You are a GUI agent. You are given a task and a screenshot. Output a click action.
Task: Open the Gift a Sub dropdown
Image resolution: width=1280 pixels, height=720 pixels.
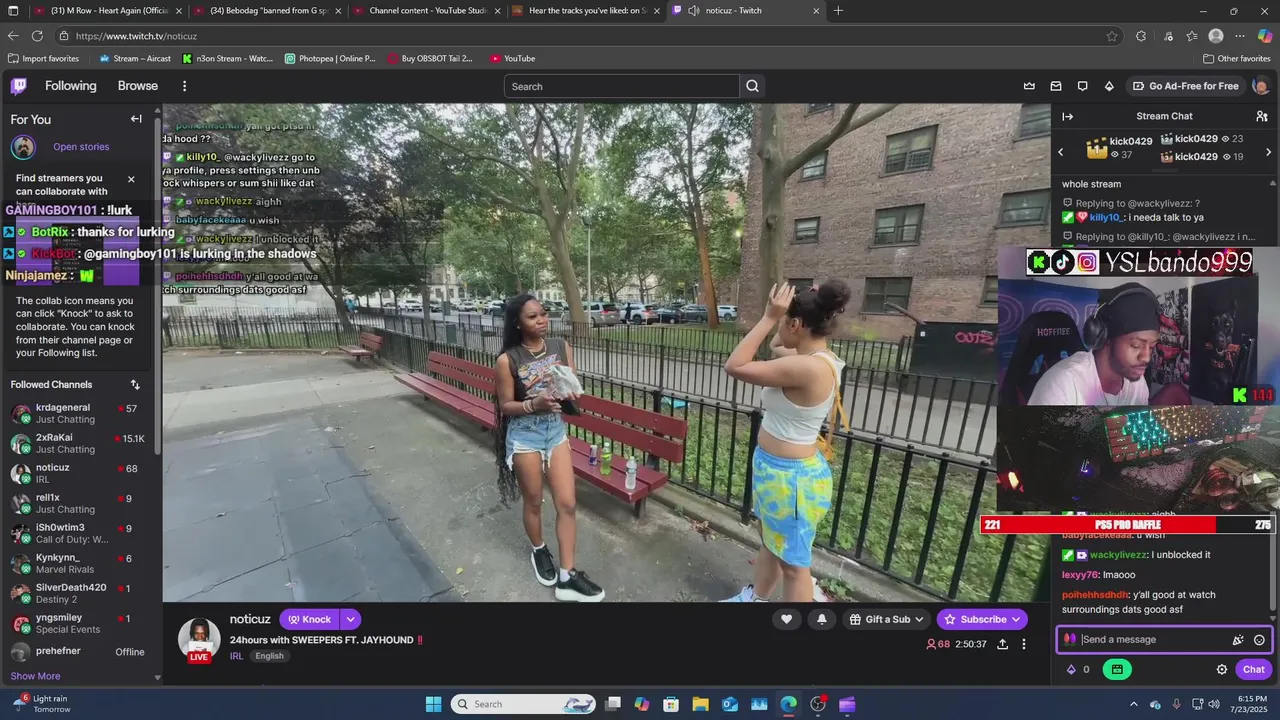click(886, 619)
